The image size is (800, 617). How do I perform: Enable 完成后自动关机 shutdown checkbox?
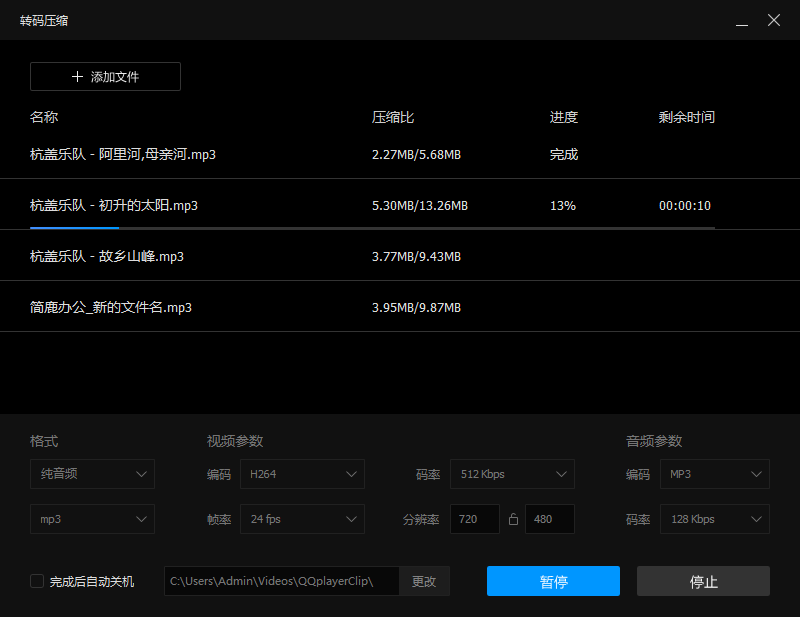[37, 580]
